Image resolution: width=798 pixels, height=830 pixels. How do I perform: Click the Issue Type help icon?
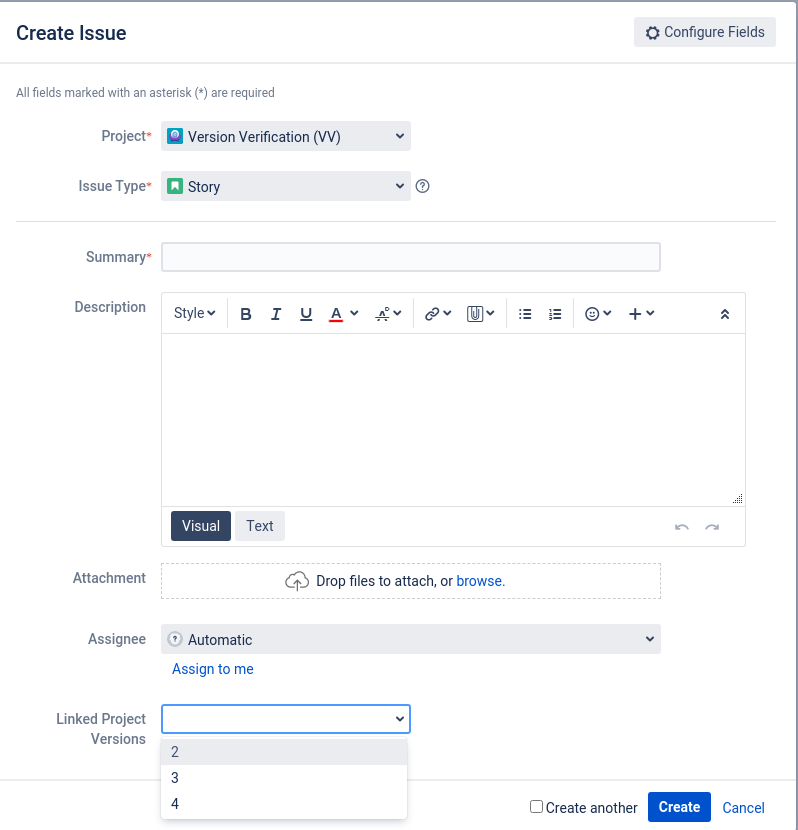422,186
